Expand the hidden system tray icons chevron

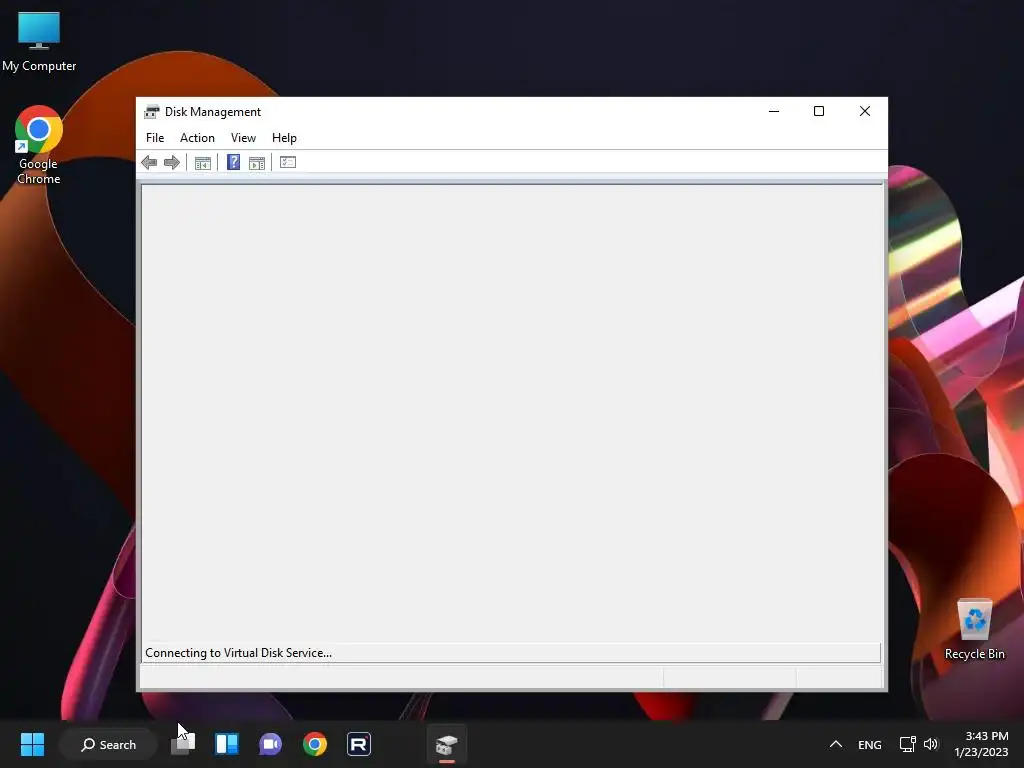835,744
